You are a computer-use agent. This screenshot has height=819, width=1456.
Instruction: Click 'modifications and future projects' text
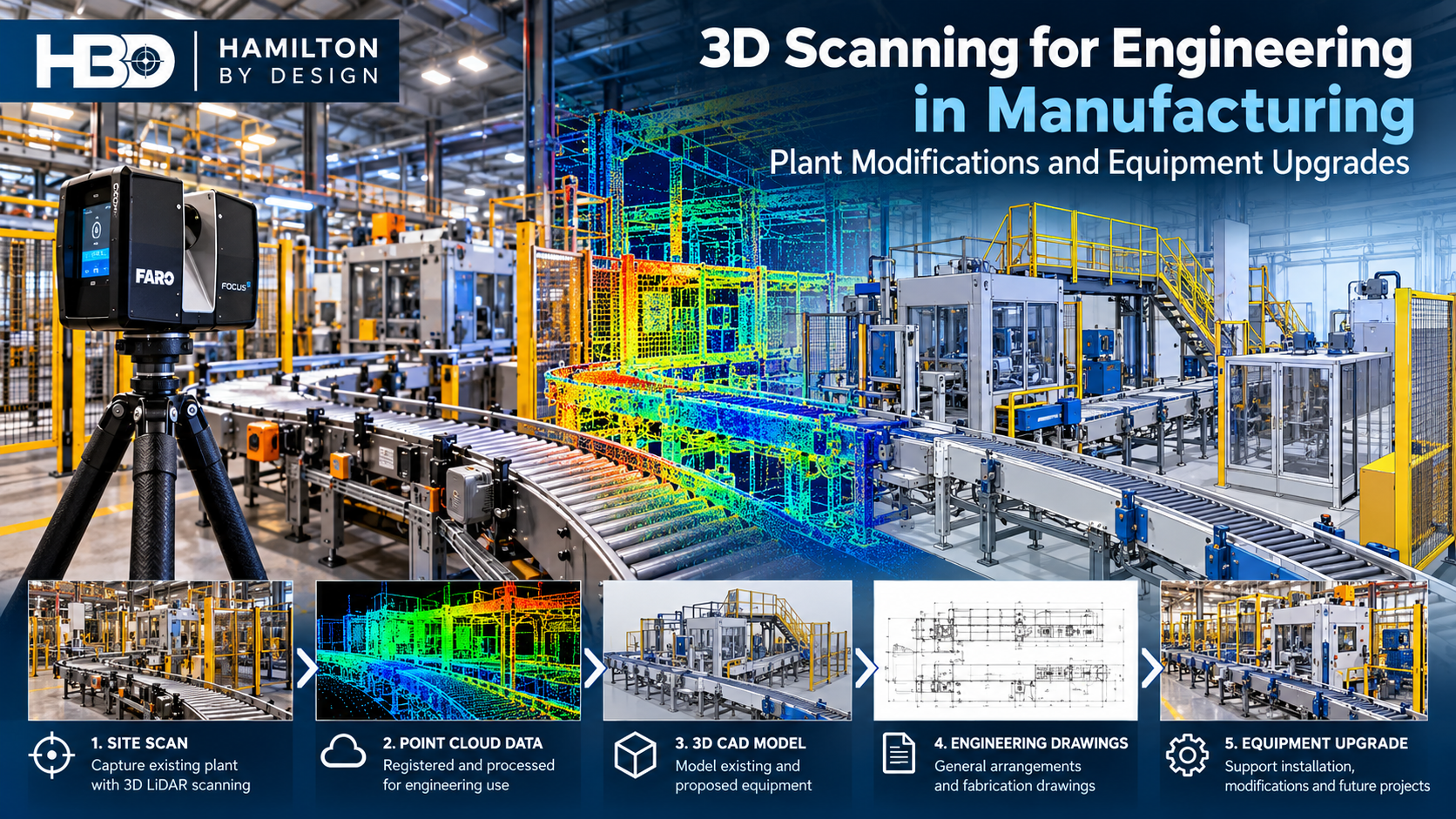point(1327,785)
